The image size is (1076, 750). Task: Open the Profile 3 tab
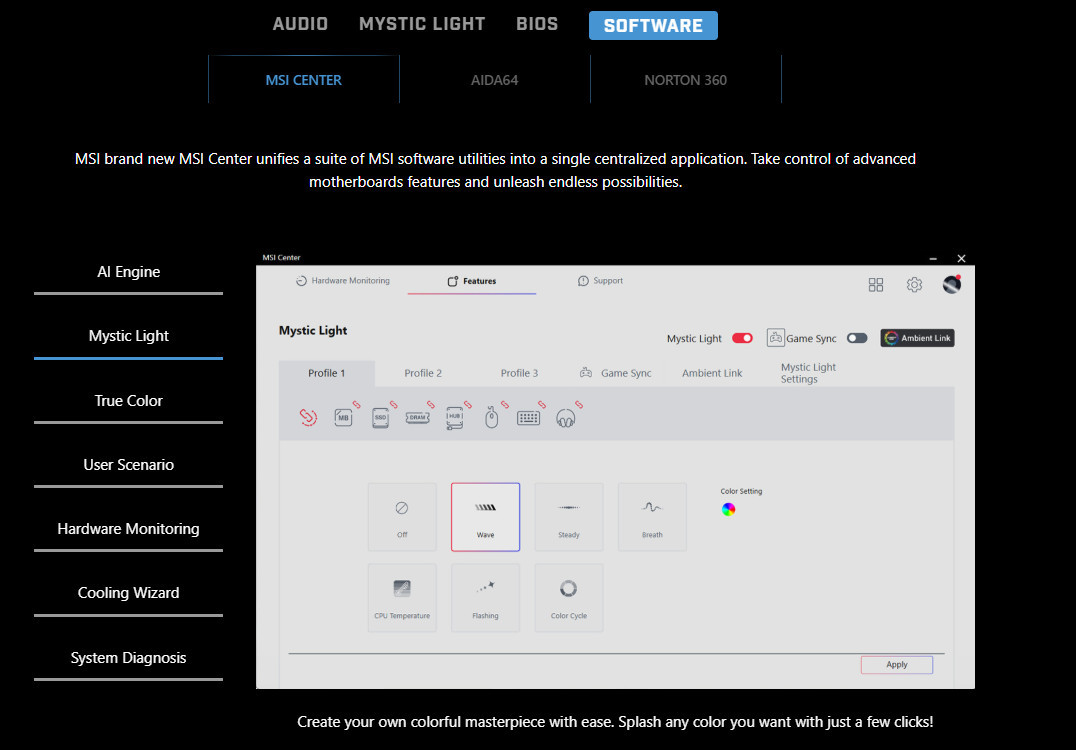click(519, 373)
